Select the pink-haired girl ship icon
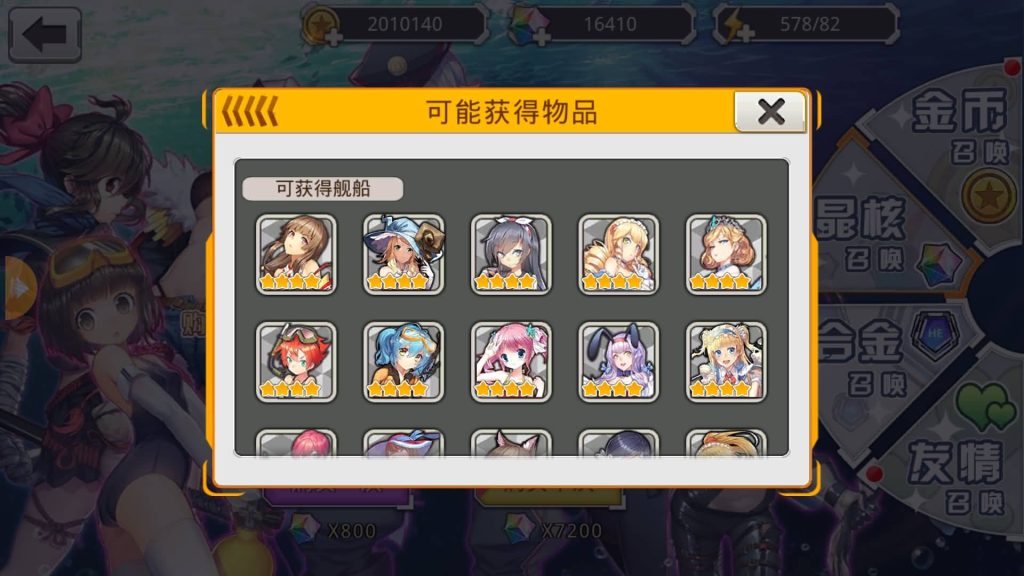 511,362
